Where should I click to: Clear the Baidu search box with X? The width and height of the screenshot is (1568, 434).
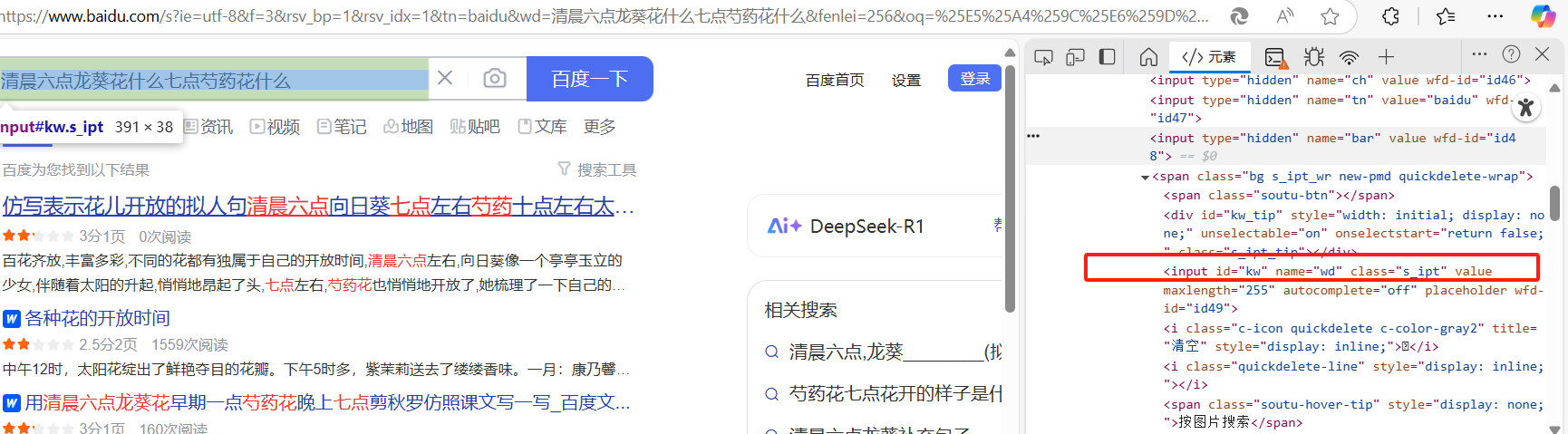pos(445,78)
